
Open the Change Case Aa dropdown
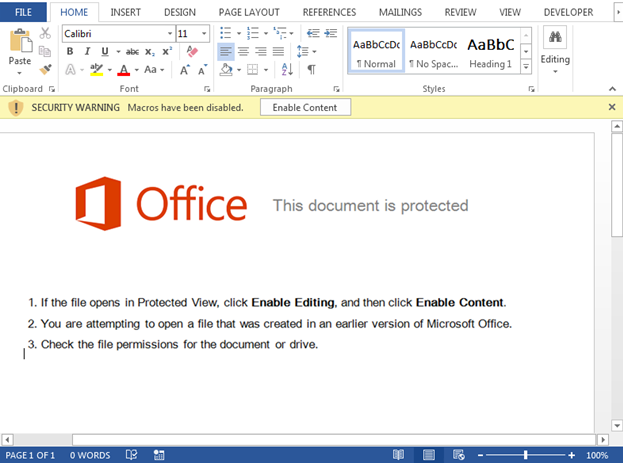(x=154, y=70)
